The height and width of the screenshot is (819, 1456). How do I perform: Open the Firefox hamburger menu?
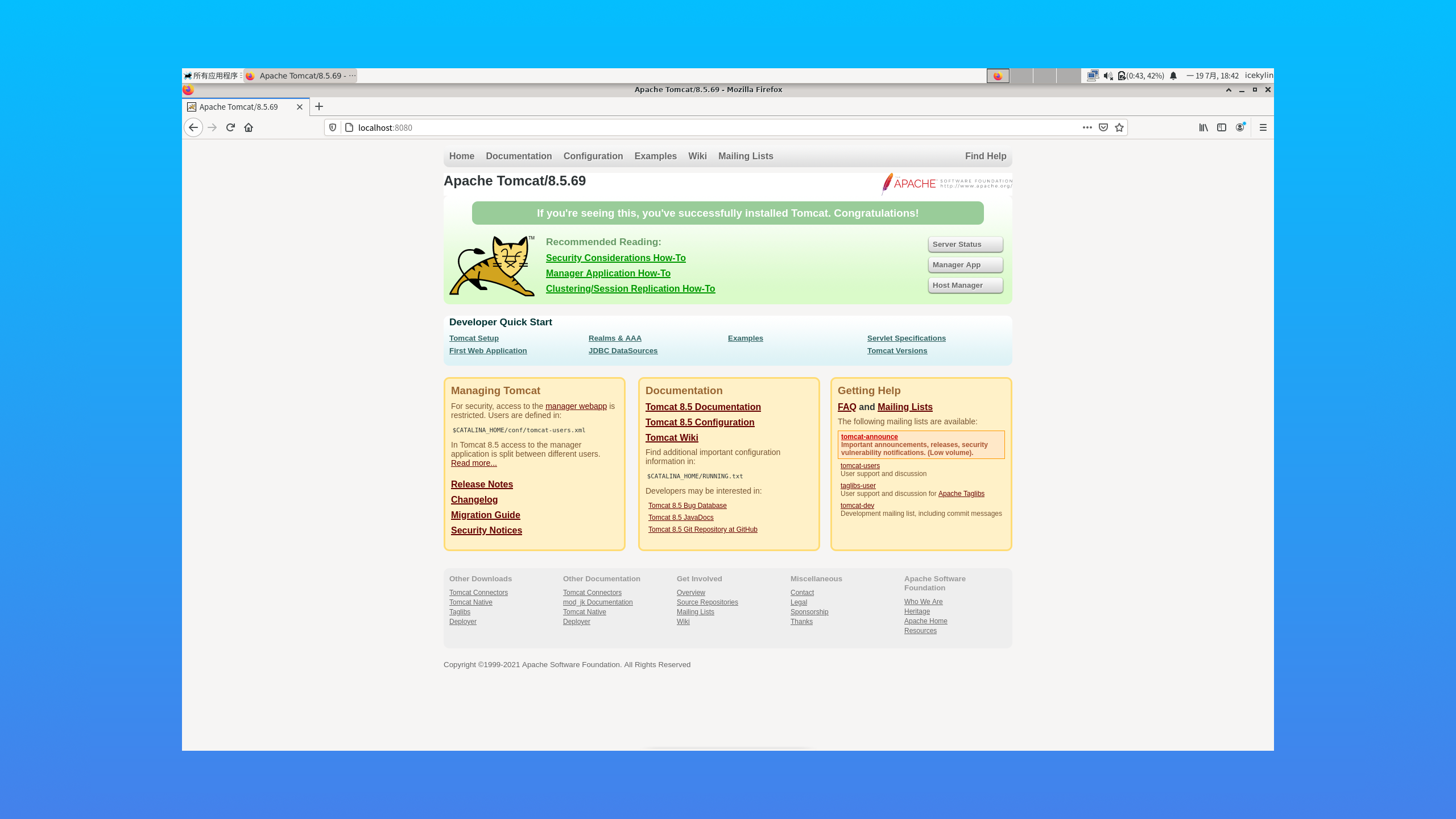[1263, 127]
